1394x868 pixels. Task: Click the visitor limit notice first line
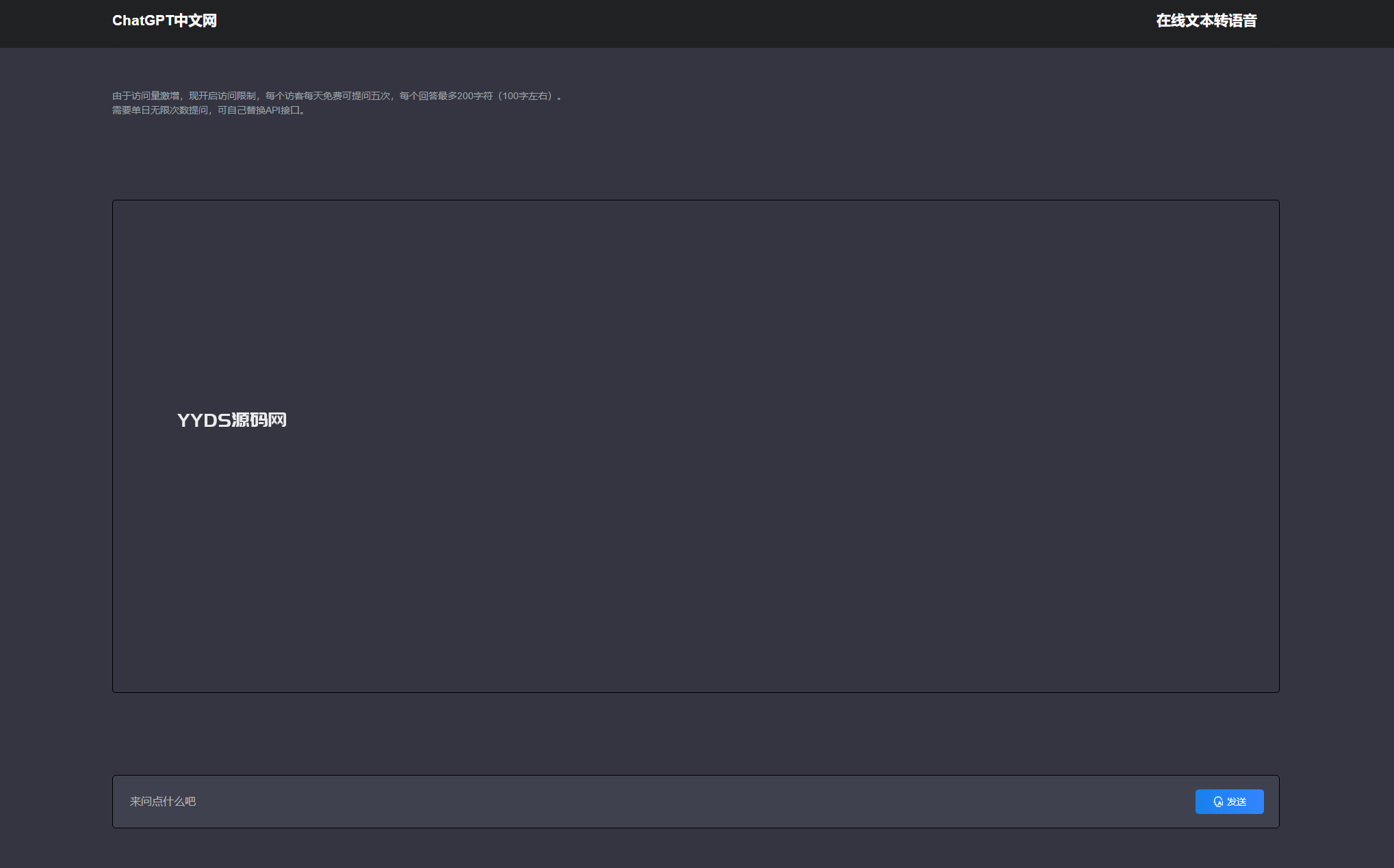coord(337,96)
